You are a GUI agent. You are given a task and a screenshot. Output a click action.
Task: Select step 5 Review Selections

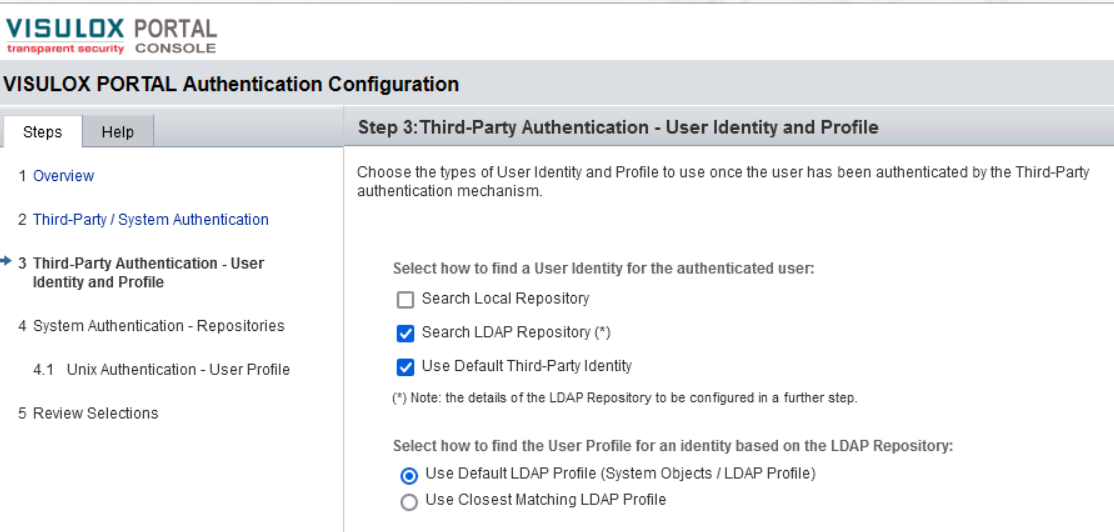[x=95, y=413]
